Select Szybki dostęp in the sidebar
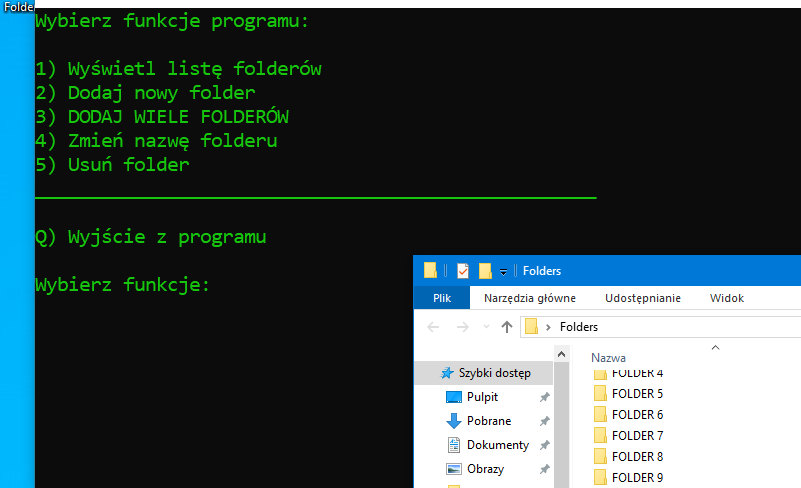 494,373
